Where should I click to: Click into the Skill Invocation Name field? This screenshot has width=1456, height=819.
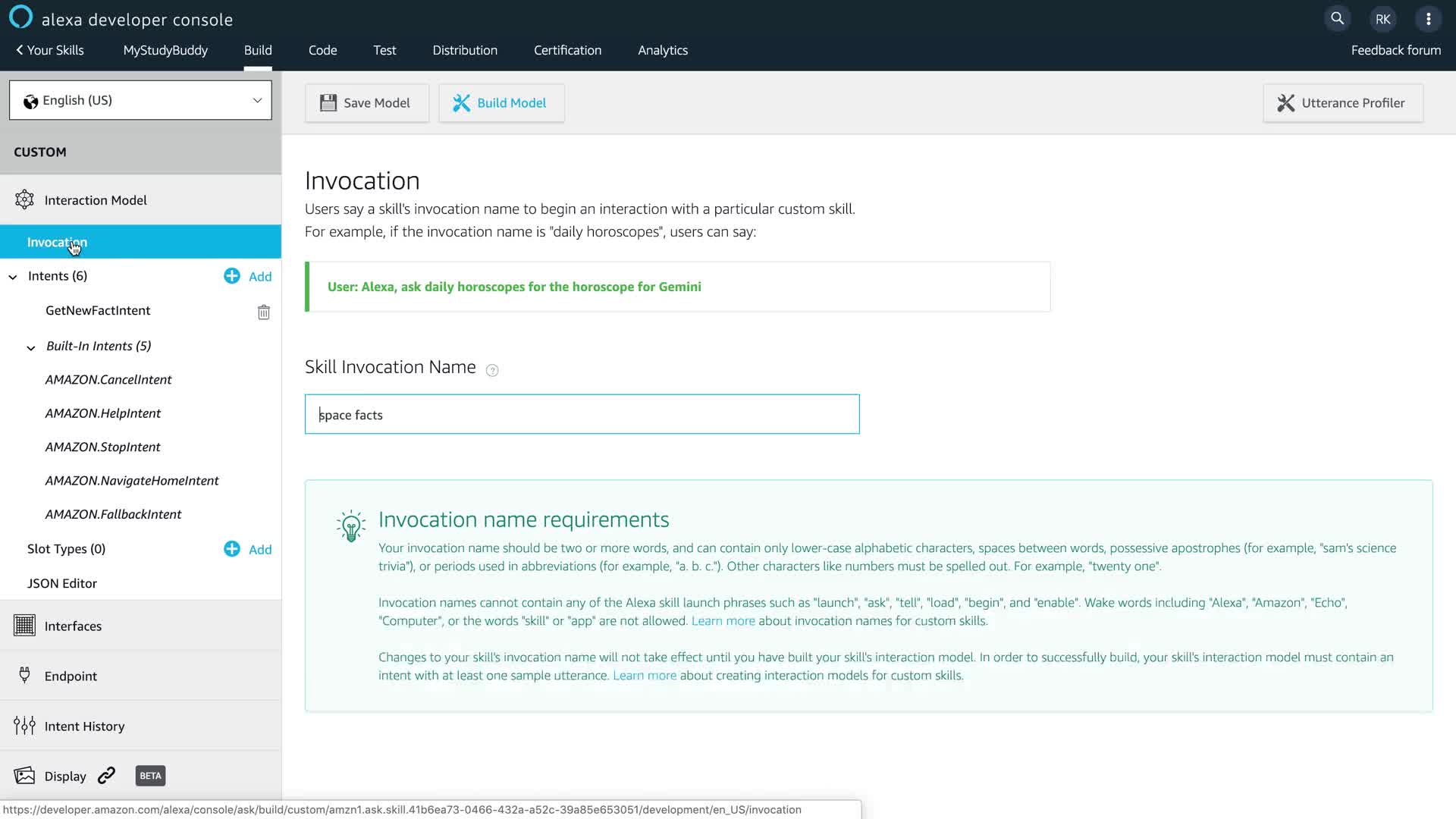[582, 414]
